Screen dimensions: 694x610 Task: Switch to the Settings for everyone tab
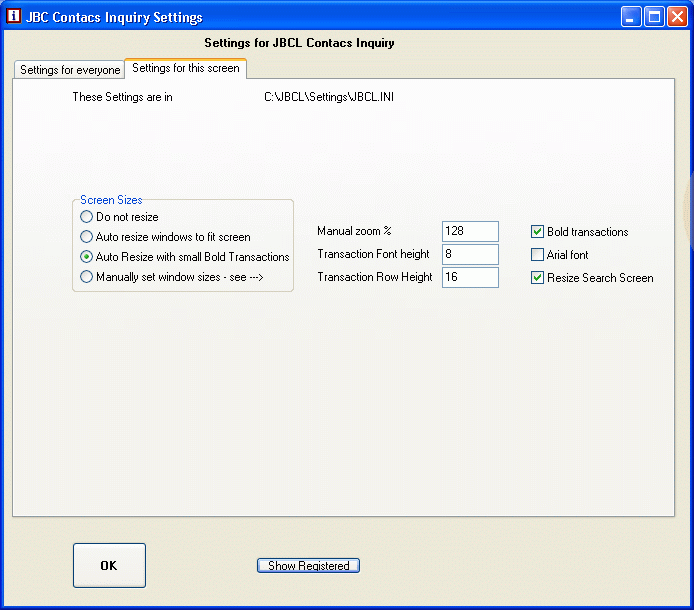[x=70, y=70]
